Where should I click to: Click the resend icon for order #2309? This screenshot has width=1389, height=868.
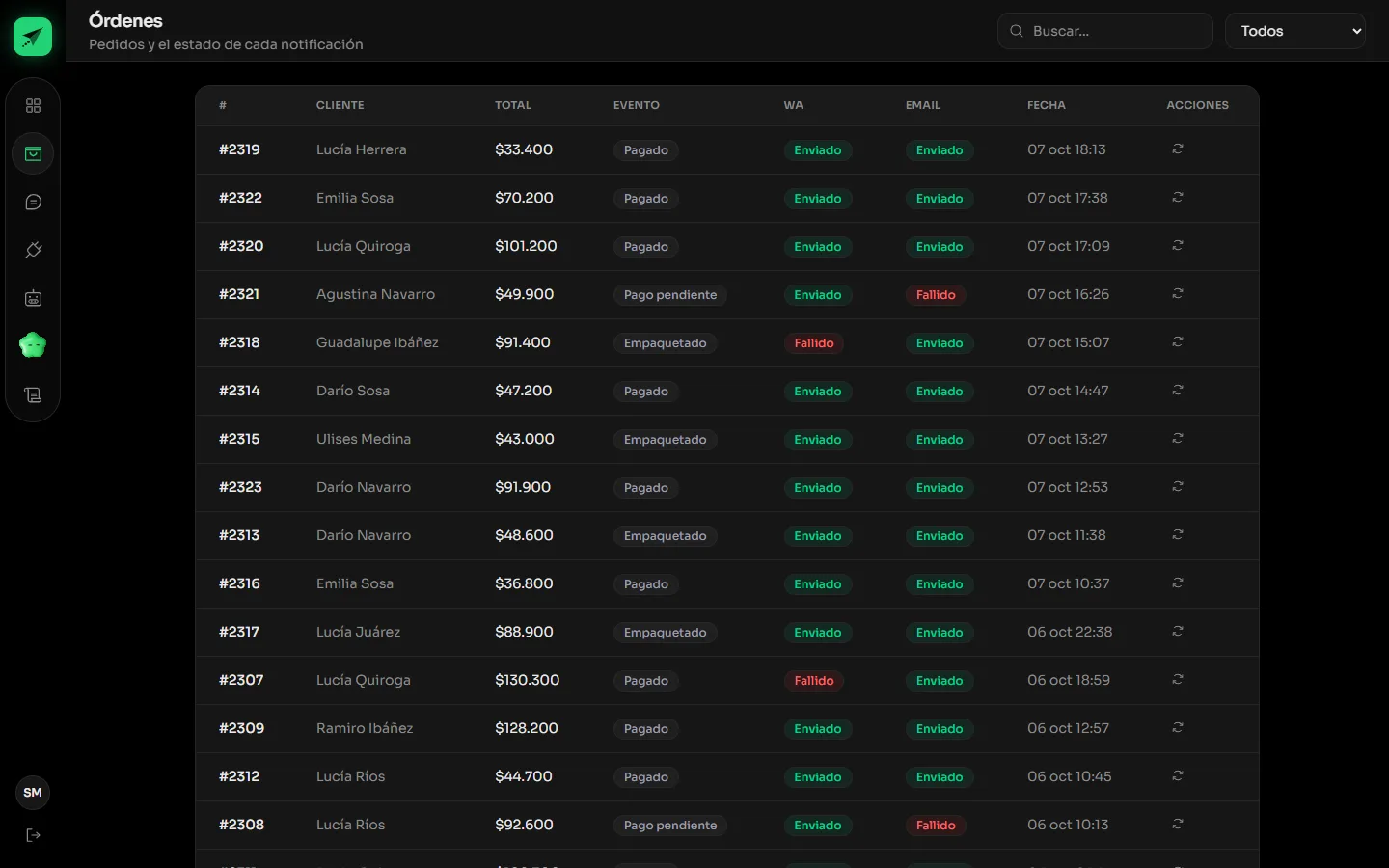coord(1178,728)
